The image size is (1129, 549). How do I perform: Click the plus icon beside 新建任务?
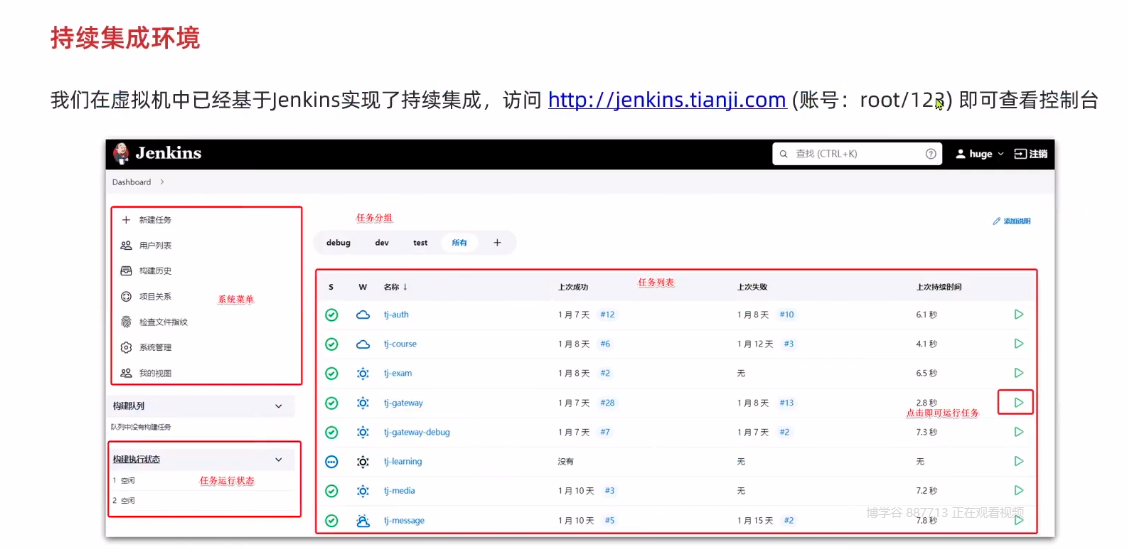click(126, 220)
